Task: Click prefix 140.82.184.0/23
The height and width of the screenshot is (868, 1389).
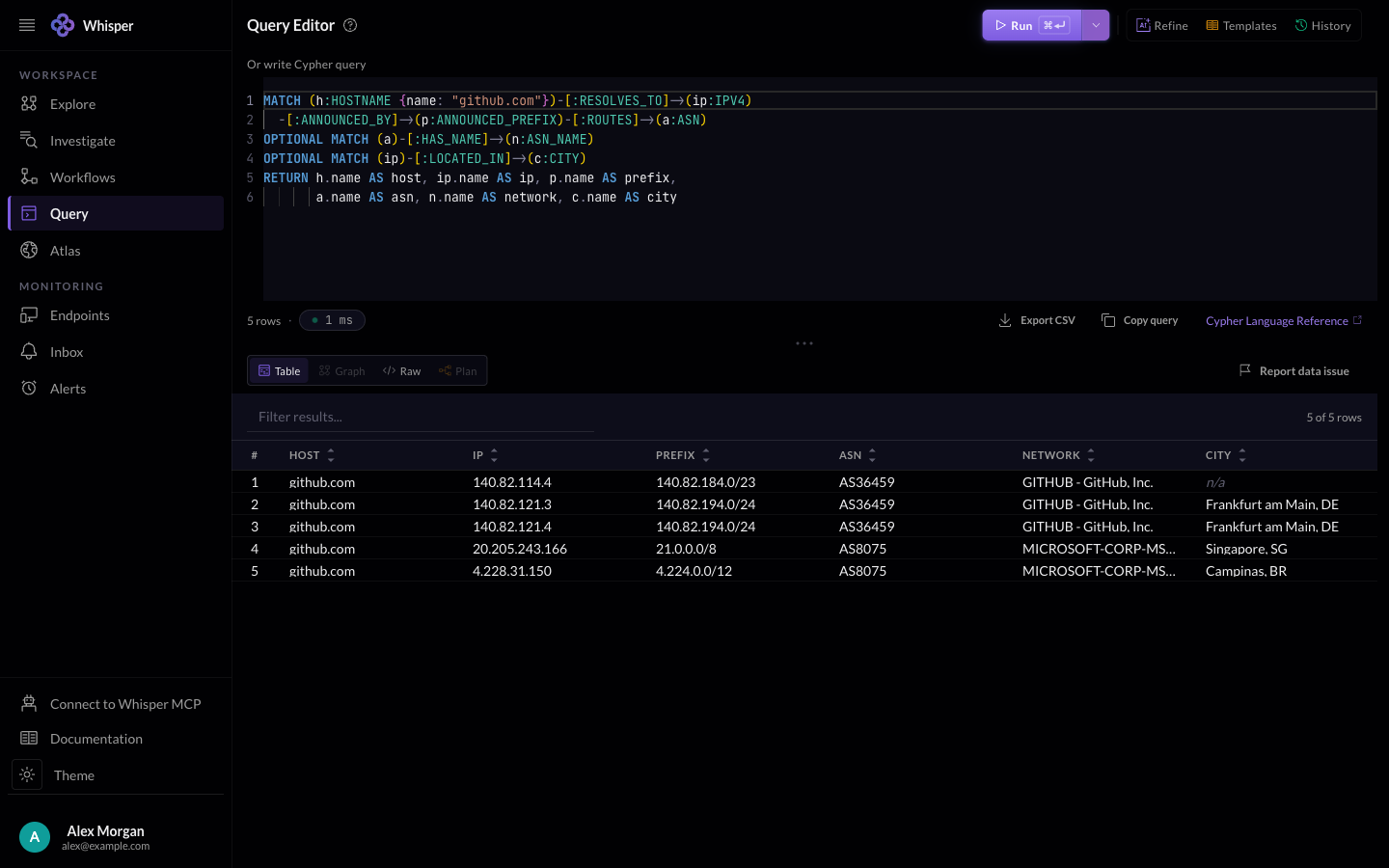Action: pos(706,482)
